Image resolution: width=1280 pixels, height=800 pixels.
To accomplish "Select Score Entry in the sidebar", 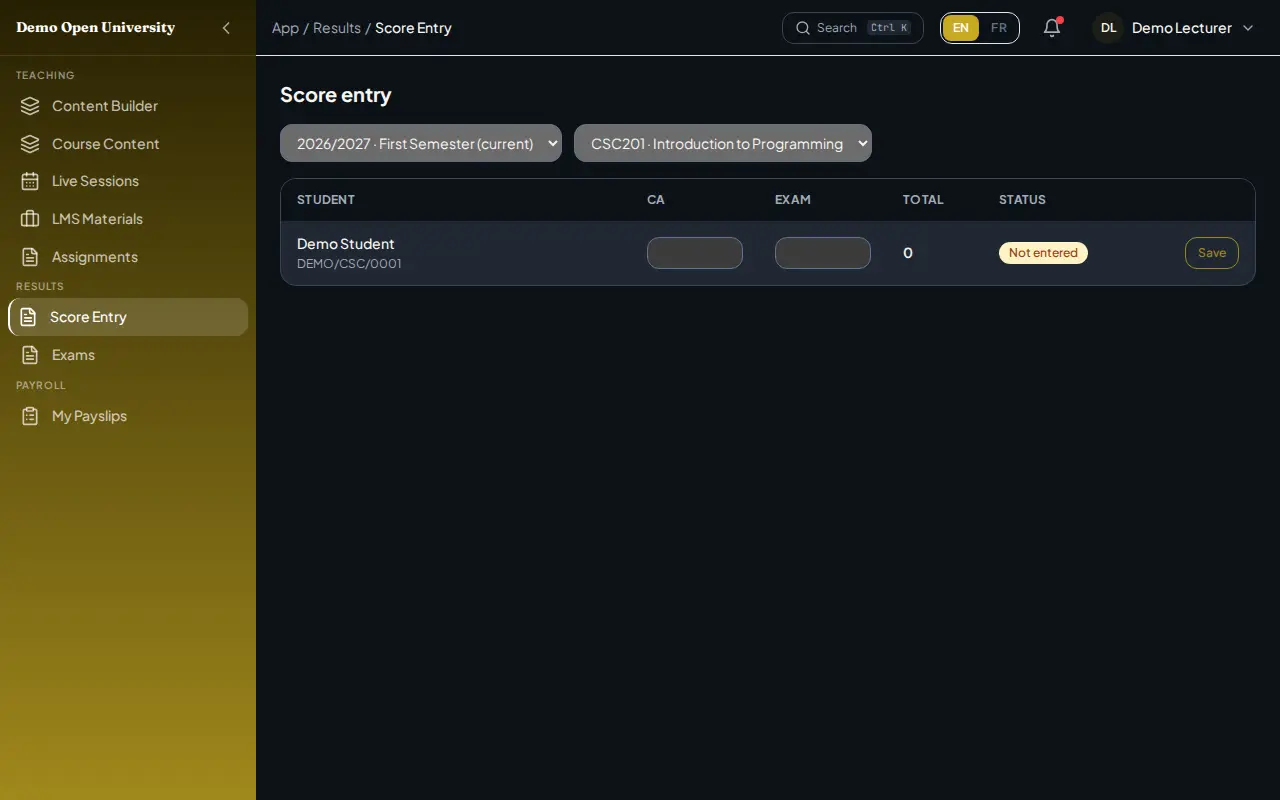I will tap(128, 317).
